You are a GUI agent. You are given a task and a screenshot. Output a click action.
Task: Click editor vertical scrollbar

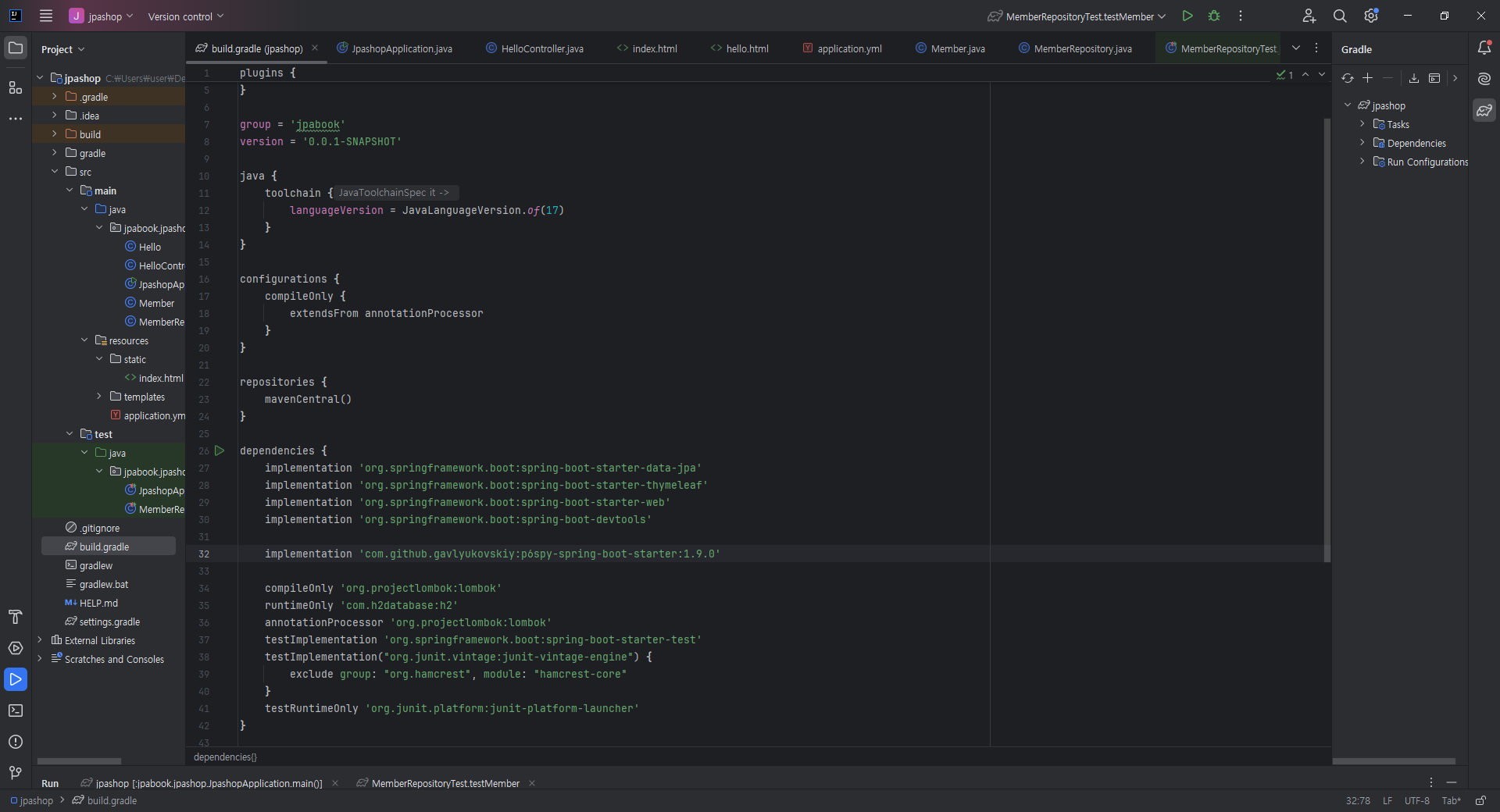click(x=1327, y=340)
